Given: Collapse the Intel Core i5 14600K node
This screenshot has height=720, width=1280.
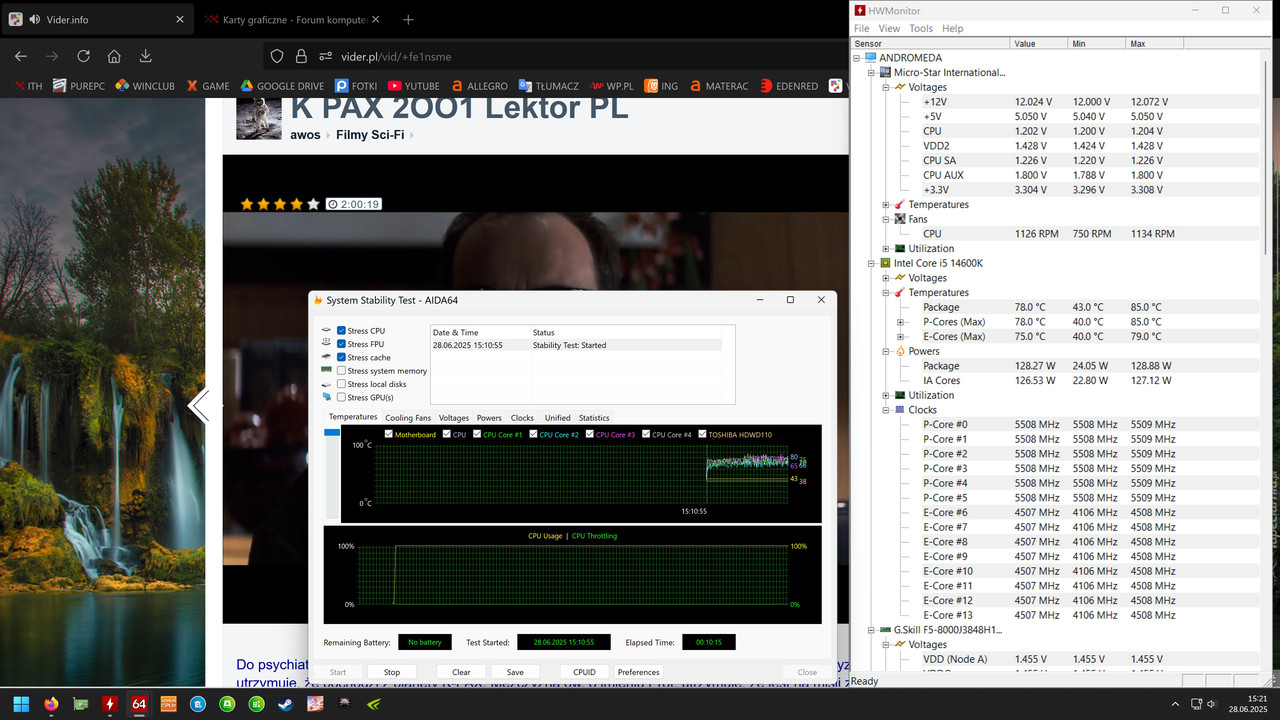Looking at the screenshot, I should click(871, 263).
